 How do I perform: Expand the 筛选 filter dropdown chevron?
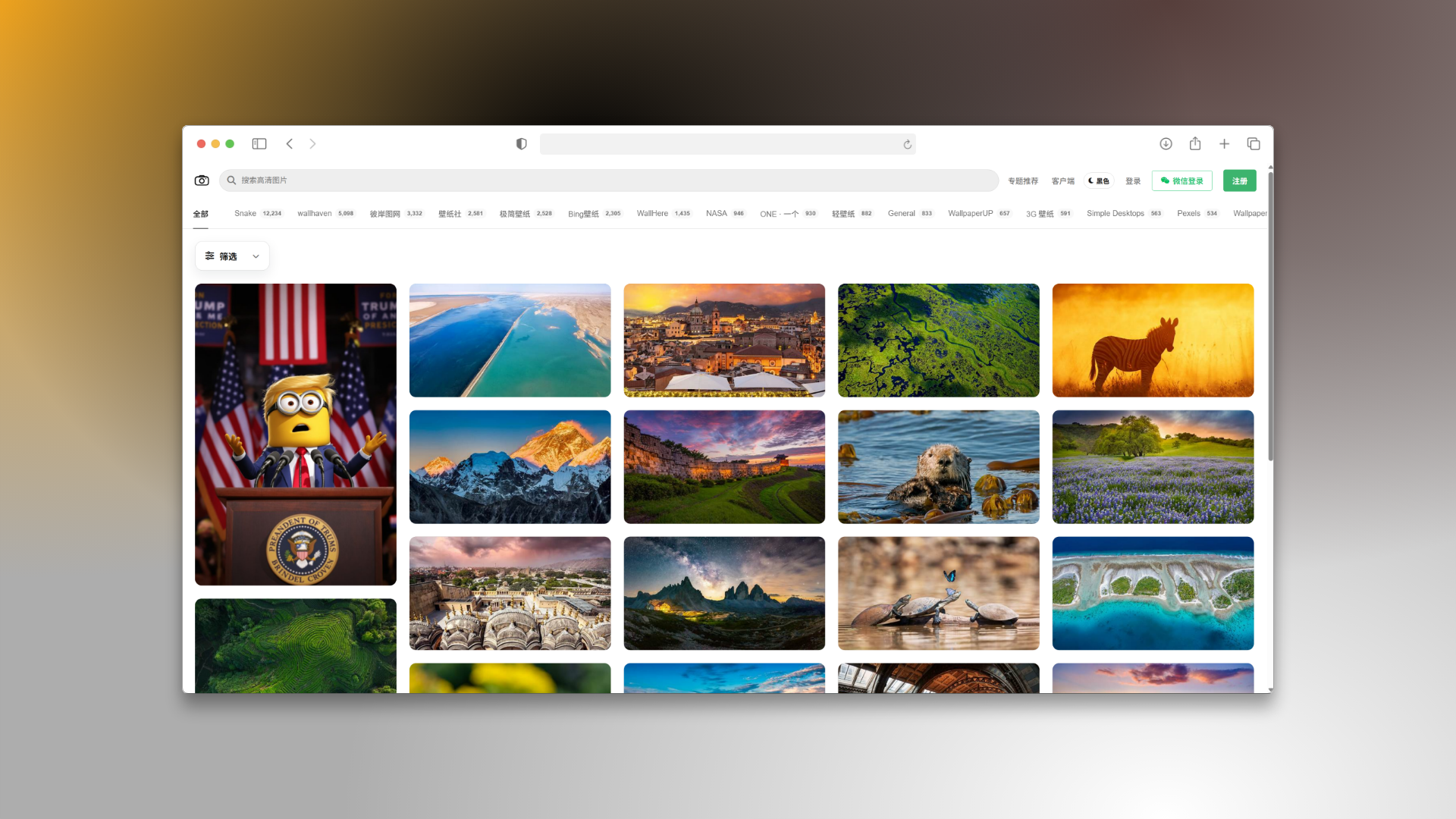(256, 256)
